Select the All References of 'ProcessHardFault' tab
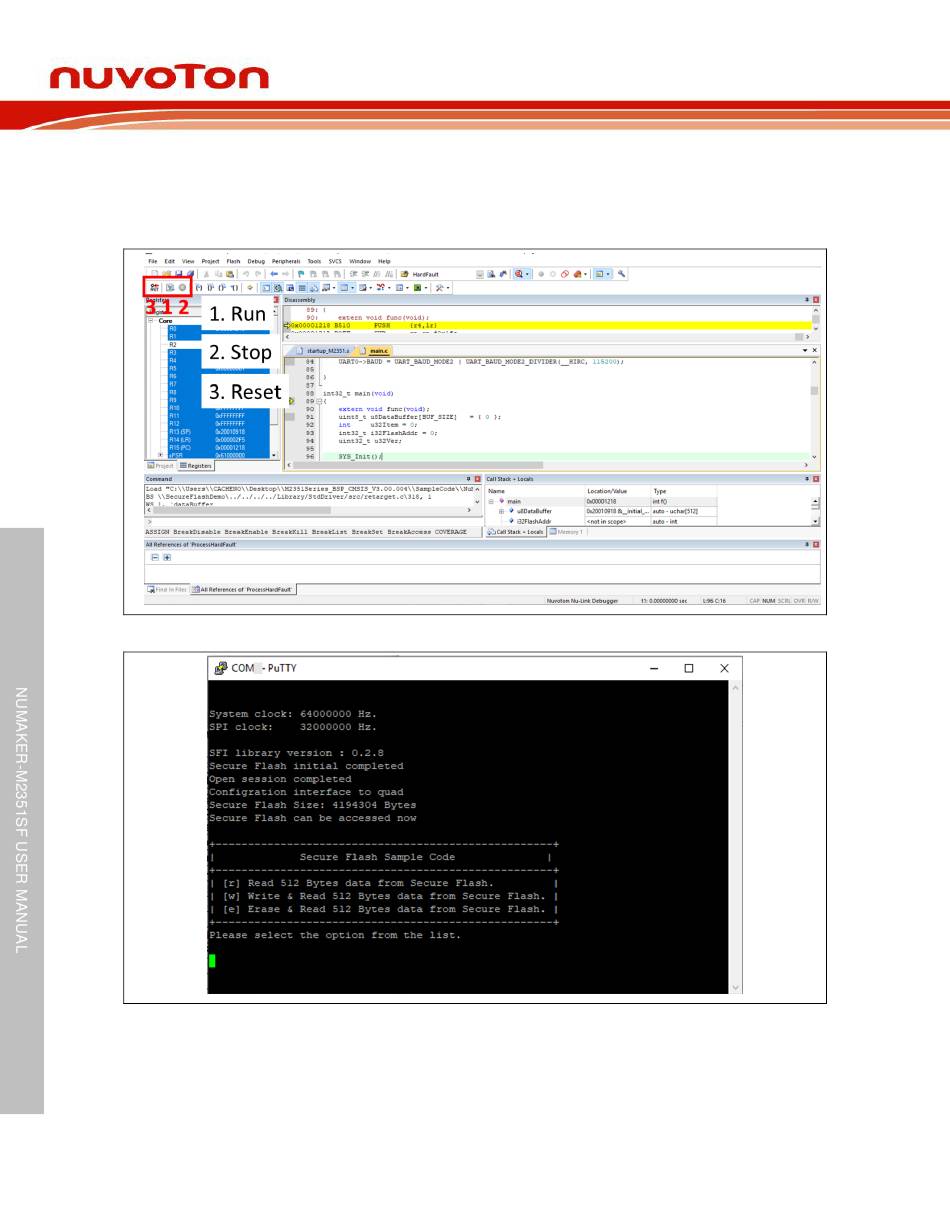950x1229 pixels. point(243,590)
